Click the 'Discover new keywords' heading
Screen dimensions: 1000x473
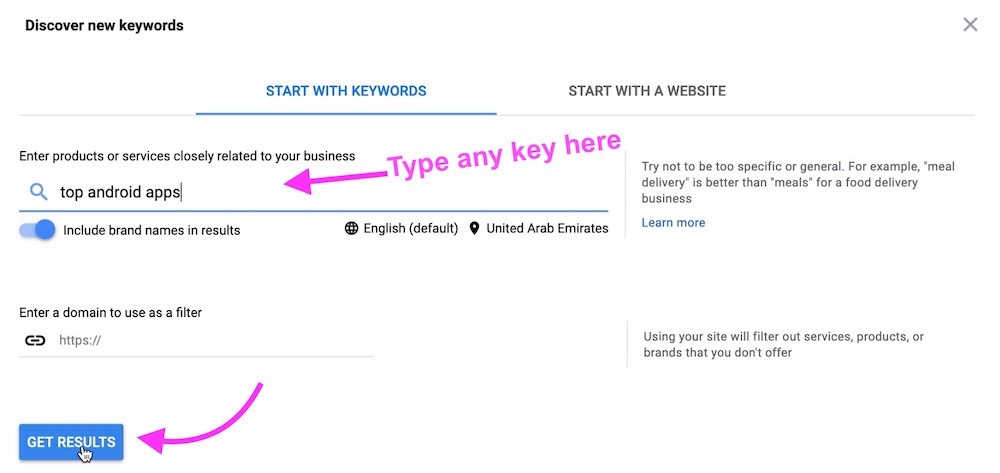coord(104,26)
